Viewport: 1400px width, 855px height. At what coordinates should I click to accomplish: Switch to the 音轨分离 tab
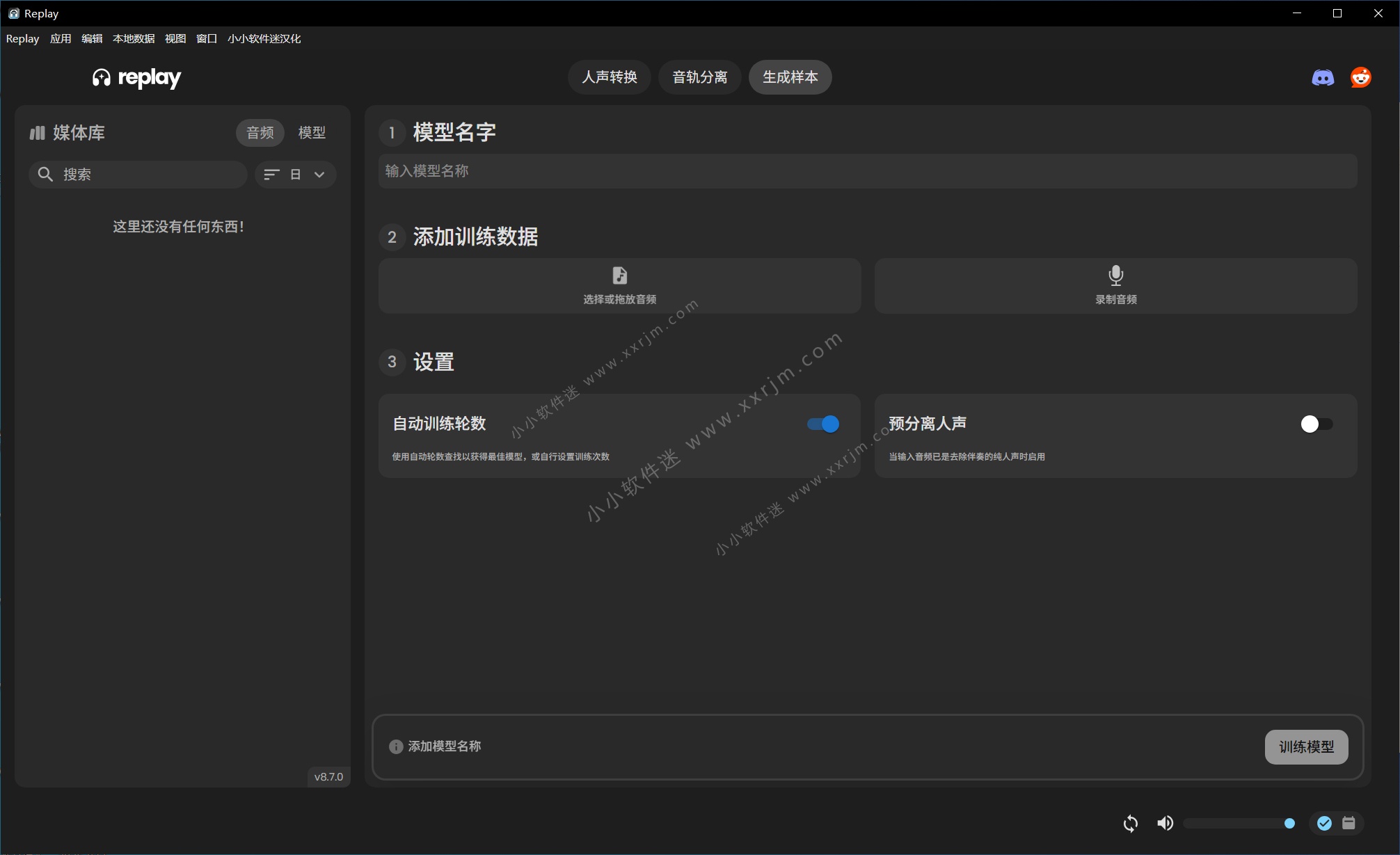[699, 77]
